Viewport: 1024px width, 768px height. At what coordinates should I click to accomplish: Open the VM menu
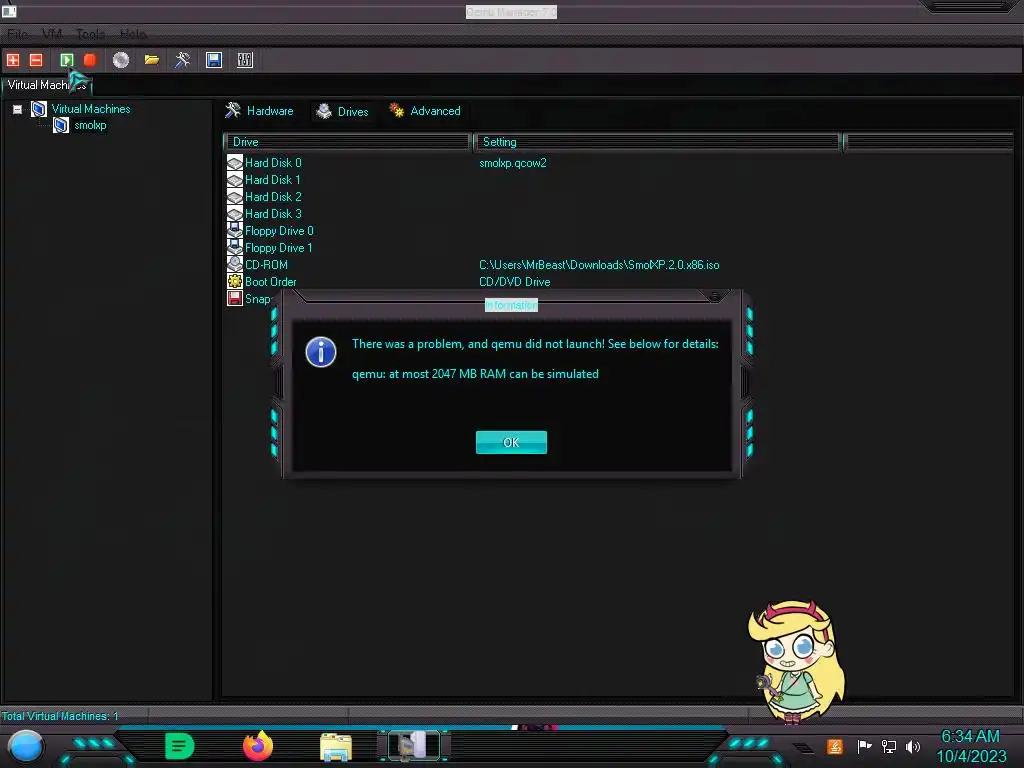point(52,34)
